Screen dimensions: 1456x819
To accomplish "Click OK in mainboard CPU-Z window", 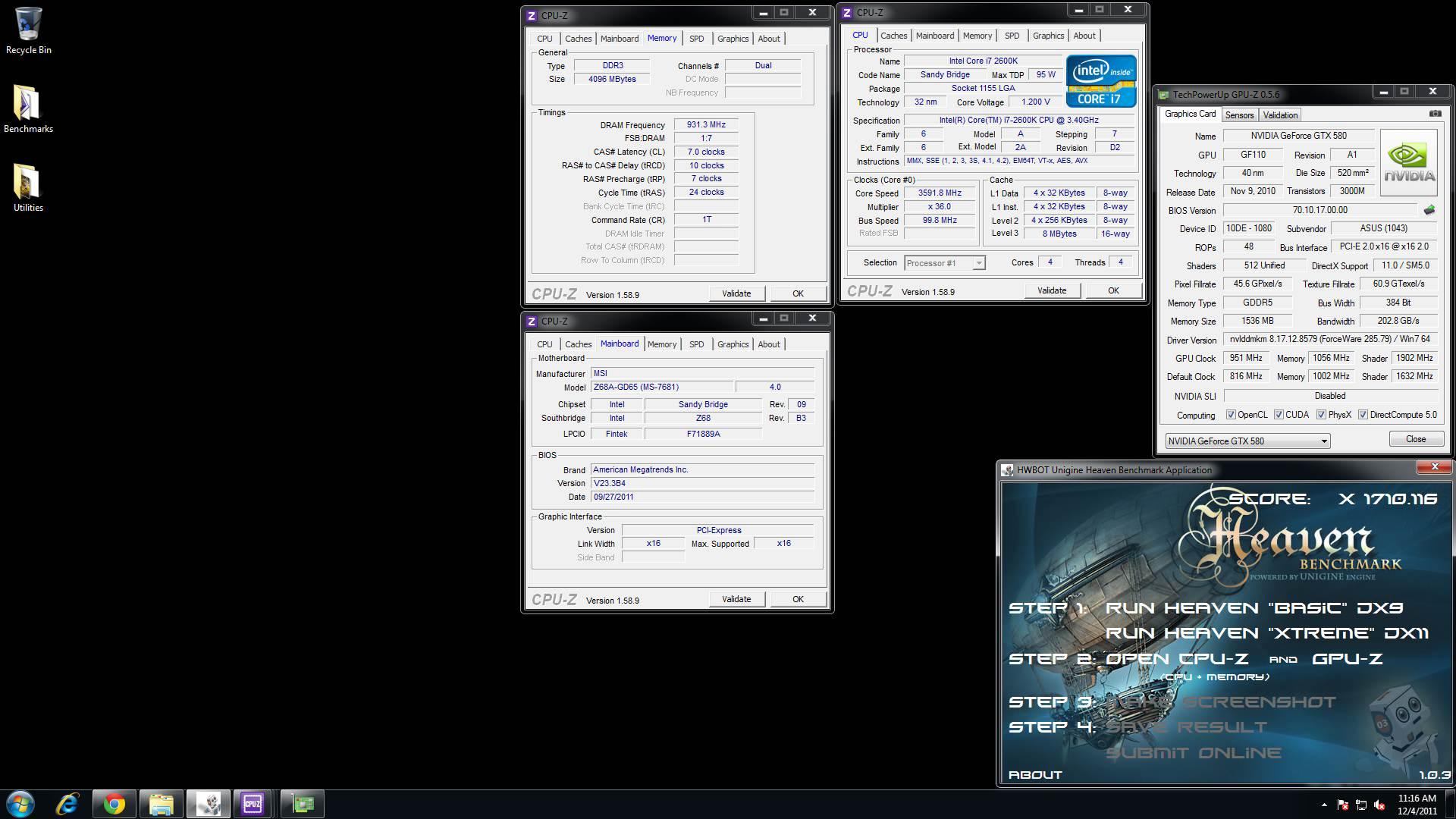I will tap(798, 599).
